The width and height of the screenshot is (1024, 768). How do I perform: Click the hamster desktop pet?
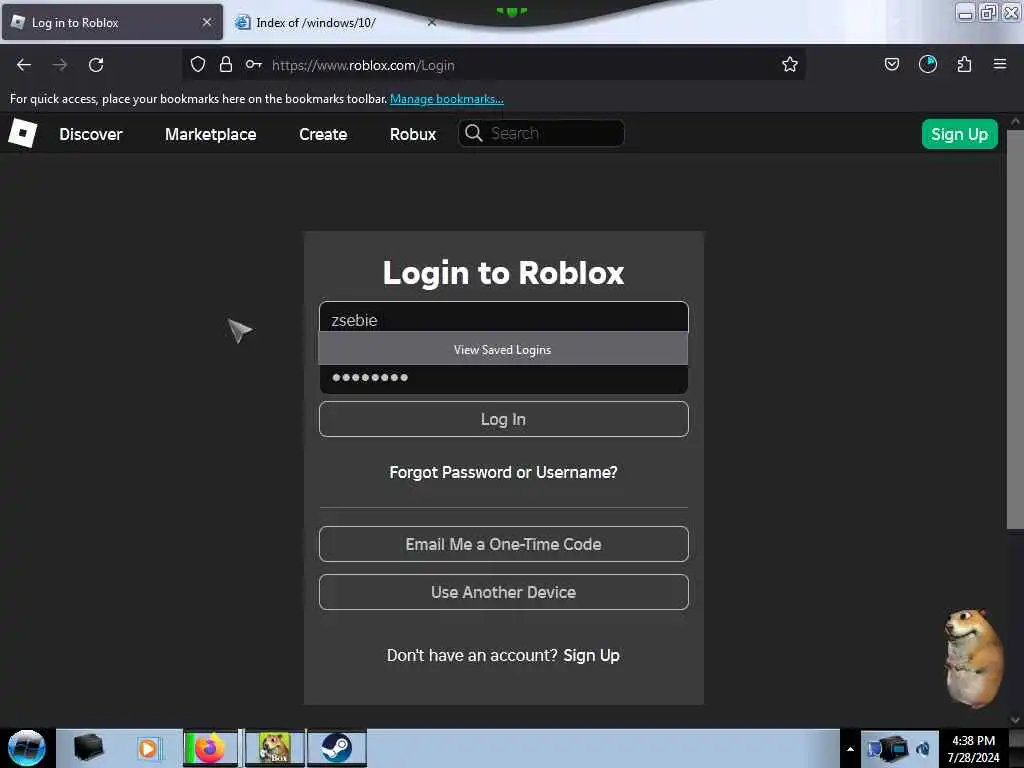pos(973,658)
